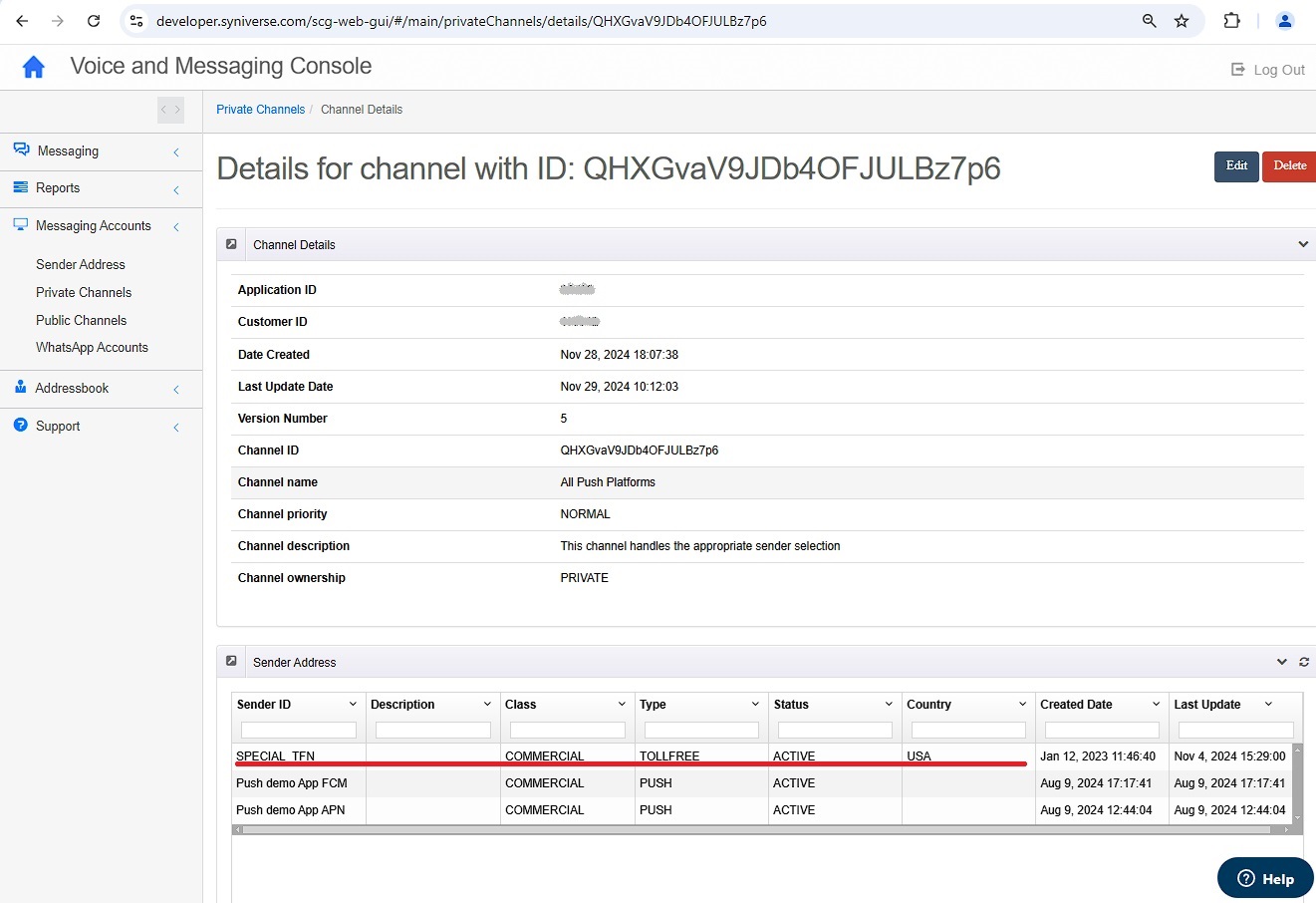
Task: Click Channel ID value QHXGvaV9JDb4OFJULBz7p6
Action: pyautogui.click(x=640, y=451)
